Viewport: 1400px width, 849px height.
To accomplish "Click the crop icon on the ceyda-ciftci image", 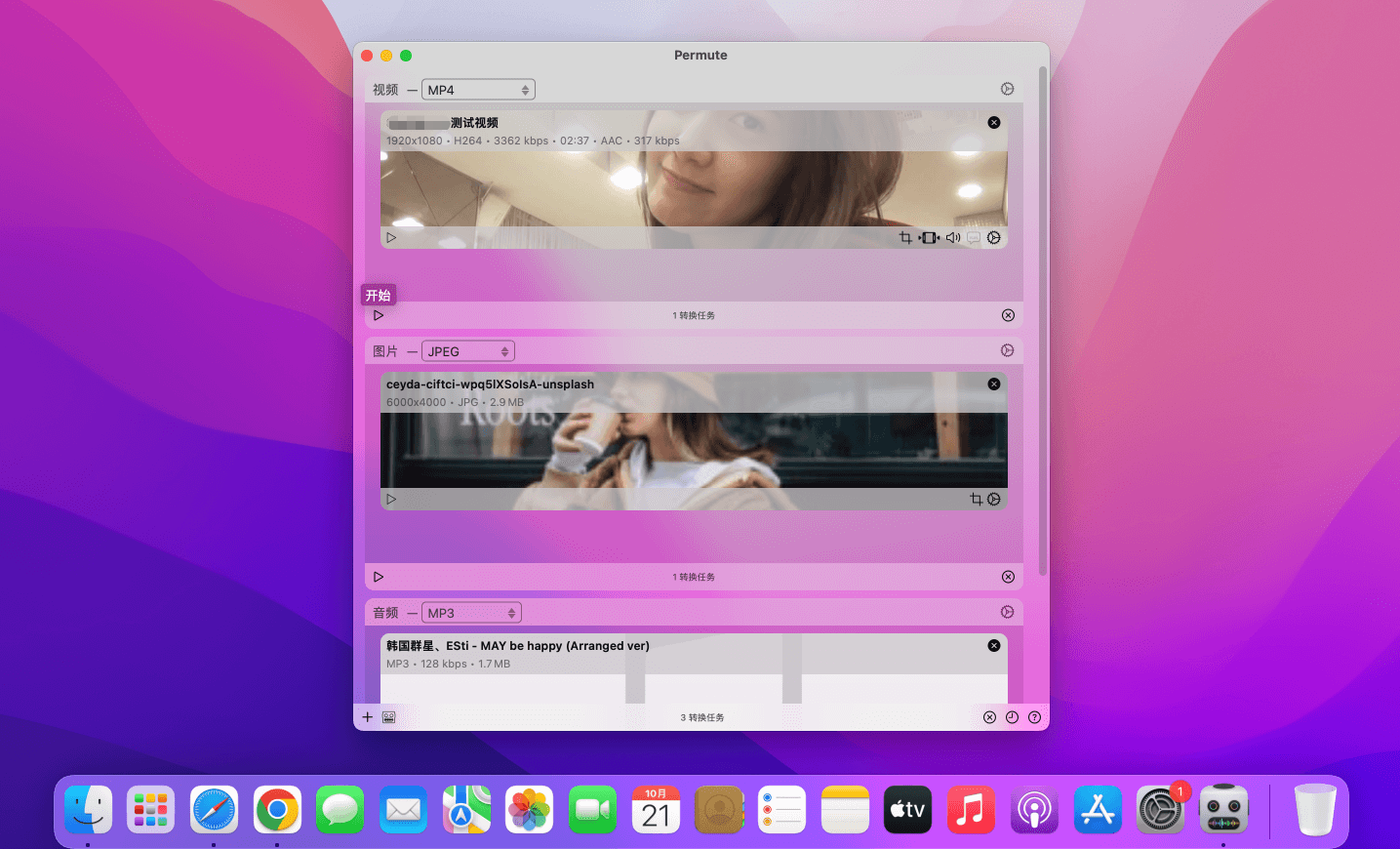I will pos(976,500).
